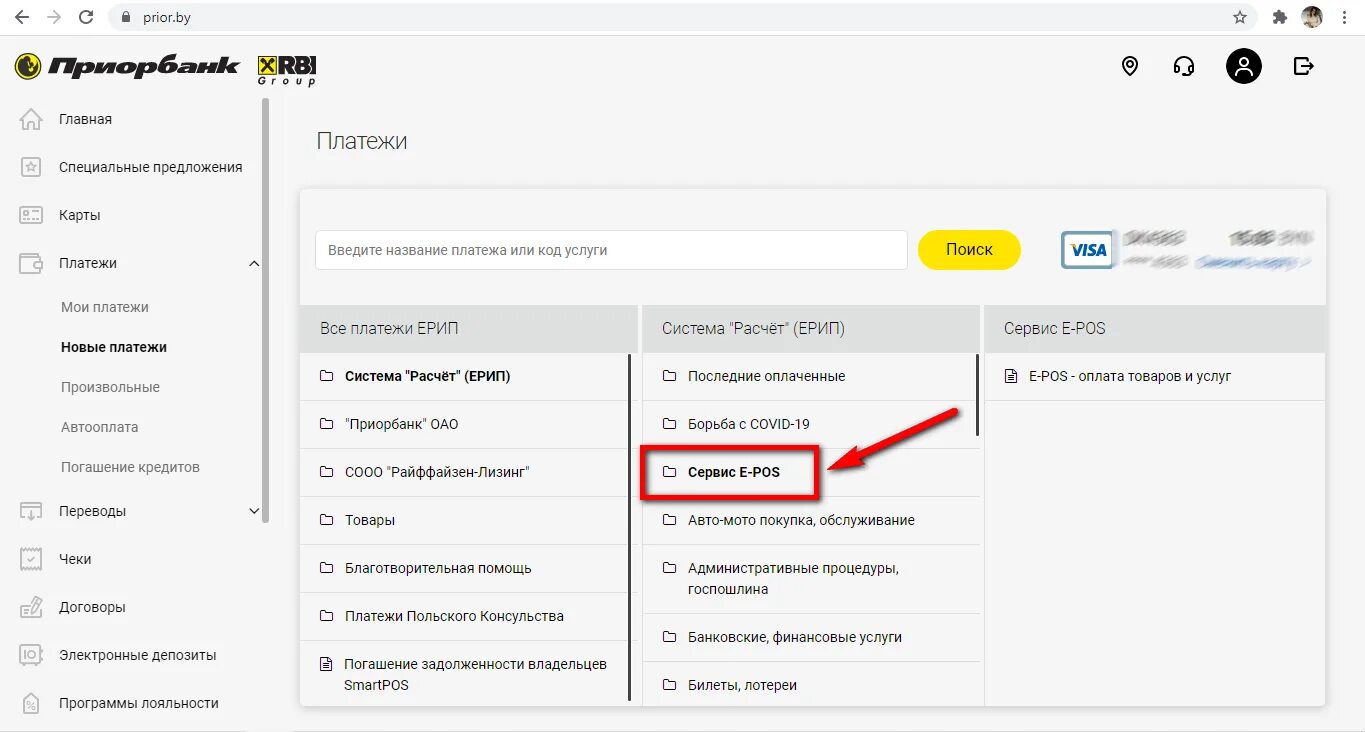Viewport: 1365px width, 732px height.
Task: Go back with the browser back arrow
Action: (x=22, y=17)
